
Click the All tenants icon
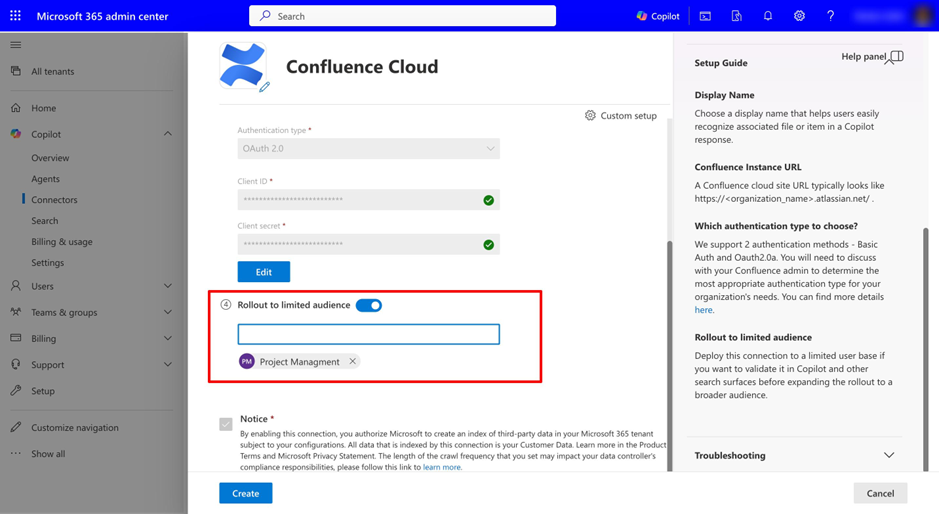point(16,71)
